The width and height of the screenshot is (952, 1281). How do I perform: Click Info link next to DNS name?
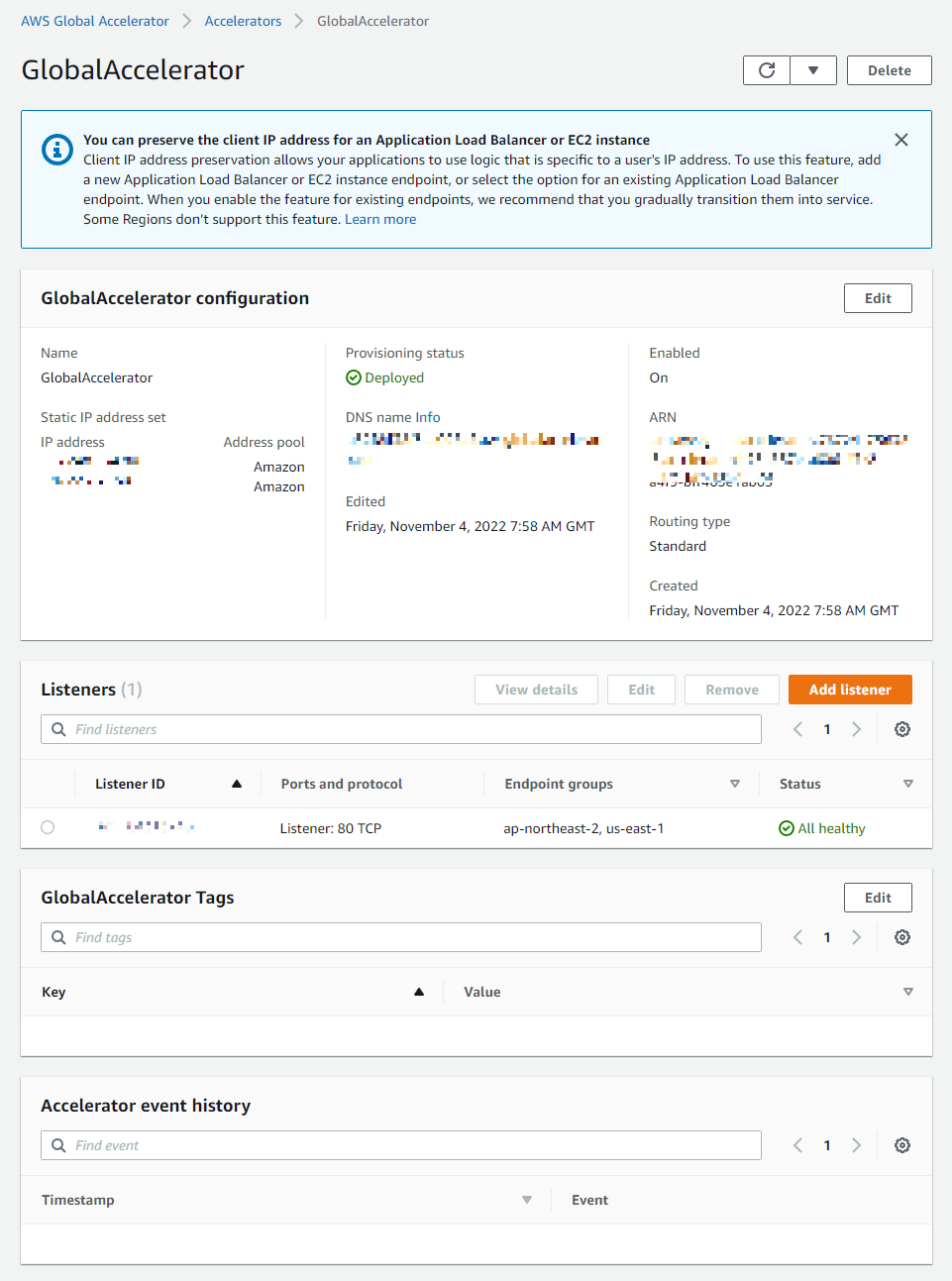[x=428, y=417]
